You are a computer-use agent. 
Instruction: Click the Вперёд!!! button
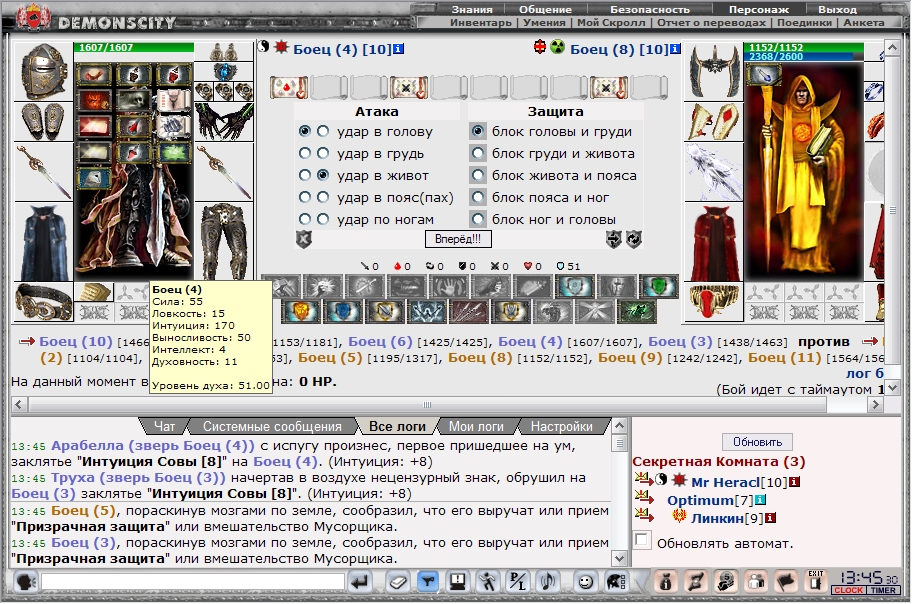coord(458,239)
